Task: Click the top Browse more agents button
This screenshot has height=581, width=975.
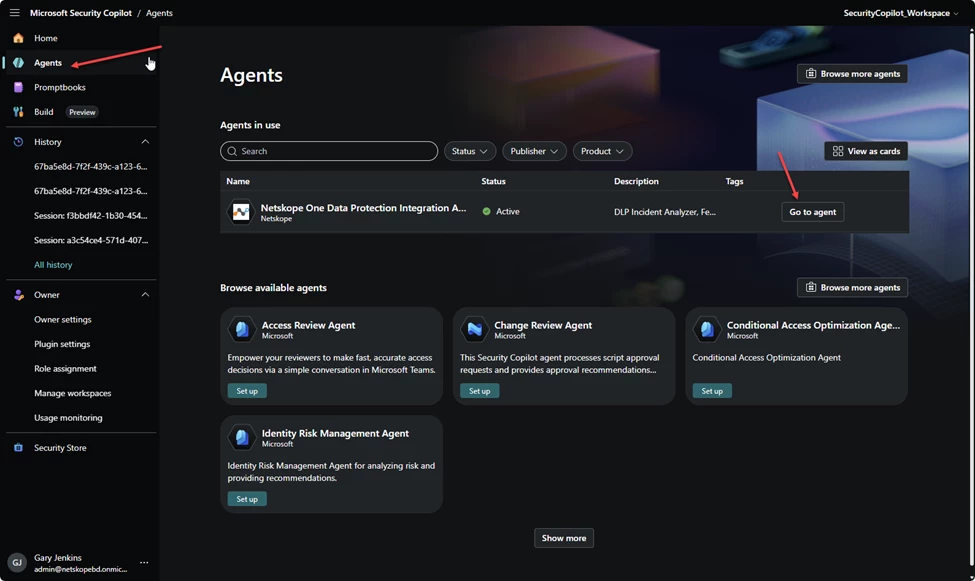Action: click(853, 74)
